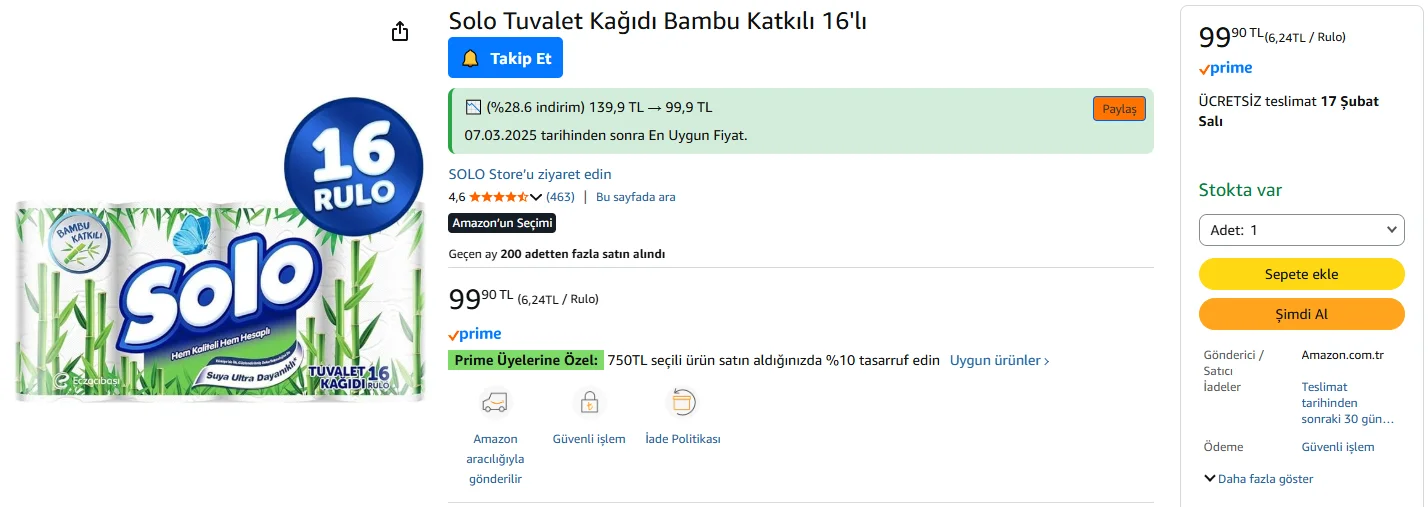Click the return policy box icon
The width and height of the screenshot is (1428, 507).
tap(682, 402)
